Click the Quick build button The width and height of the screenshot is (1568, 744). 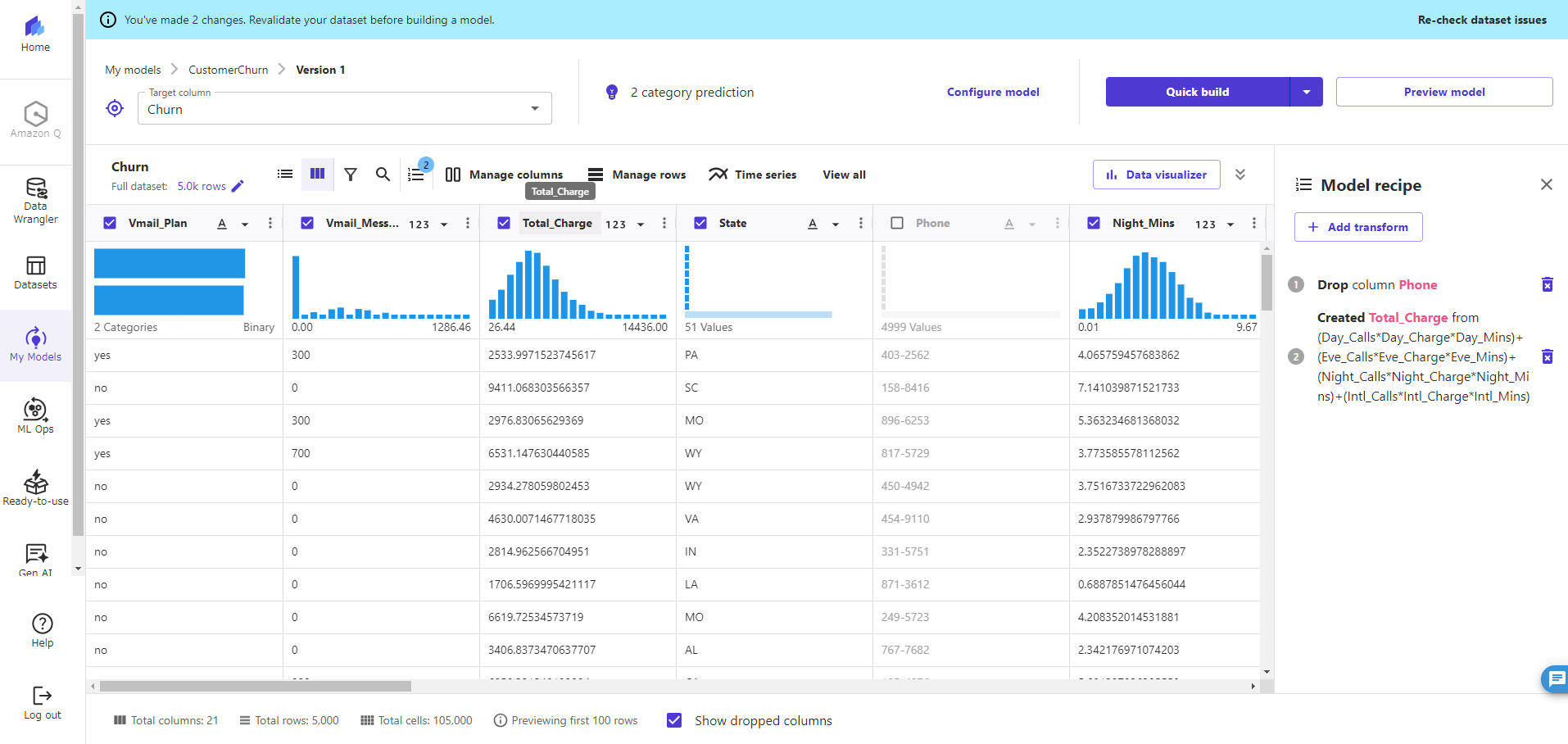click(1198, 92)
